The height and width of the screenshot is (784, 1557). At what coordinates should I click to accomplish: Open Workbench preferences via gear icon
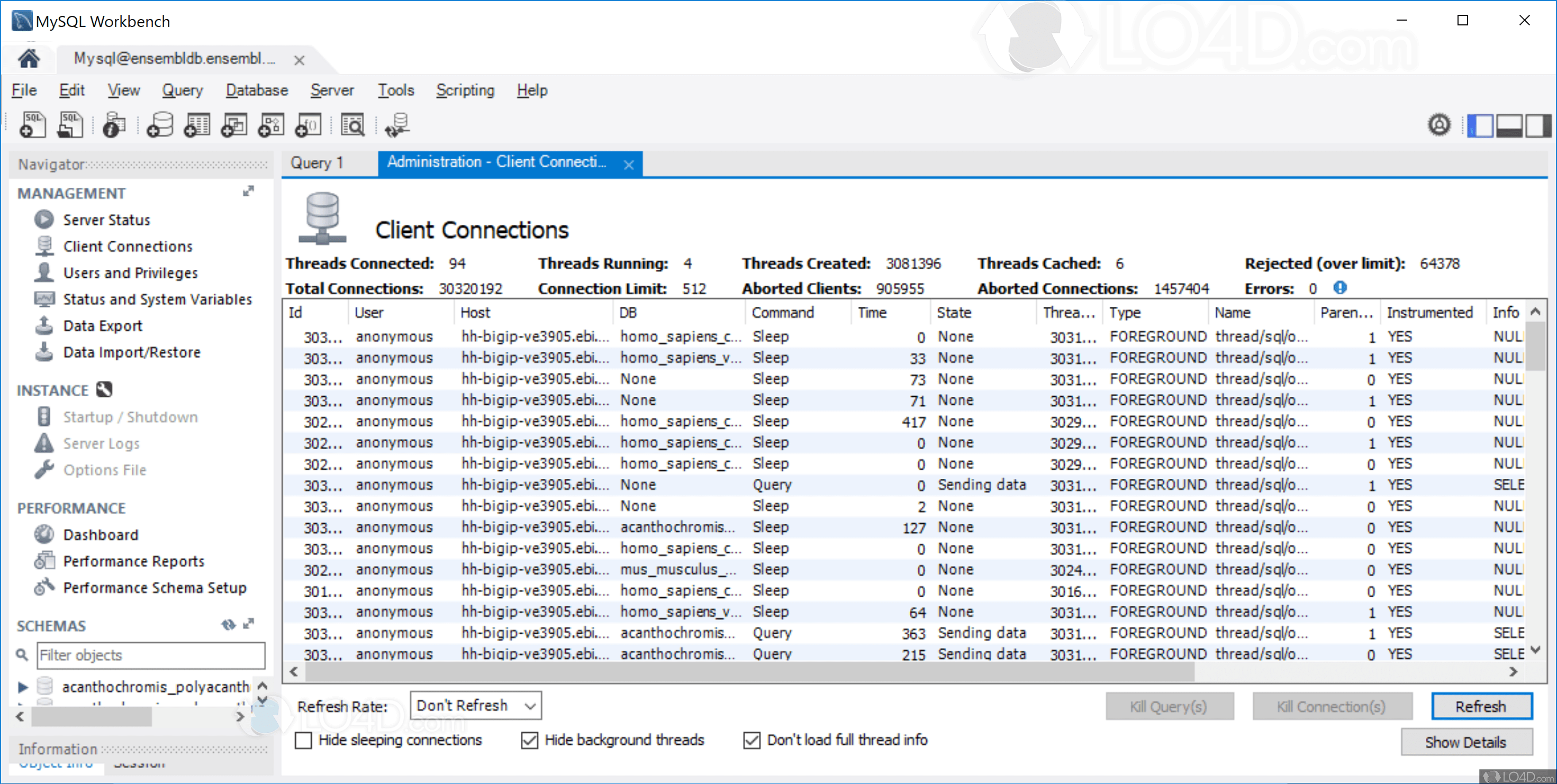pyautogui.click(x=1439, y=124)
